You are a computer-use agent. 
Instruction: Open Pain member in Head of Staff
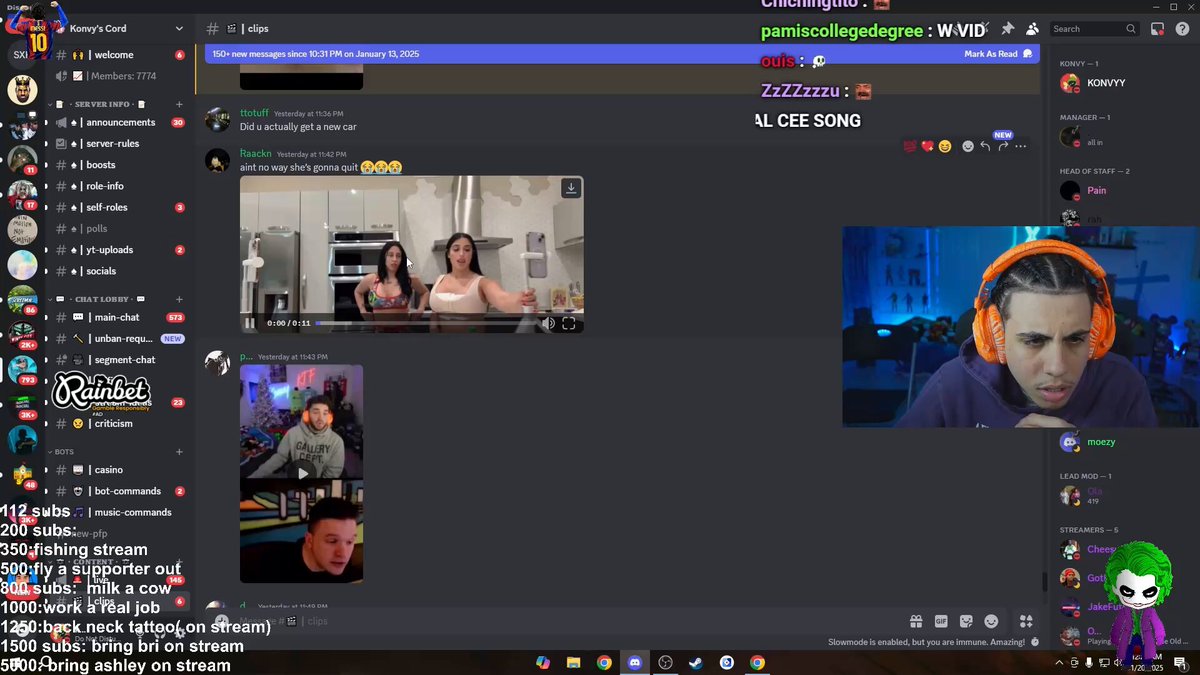pyautogui.click(x=1096, y=190)
